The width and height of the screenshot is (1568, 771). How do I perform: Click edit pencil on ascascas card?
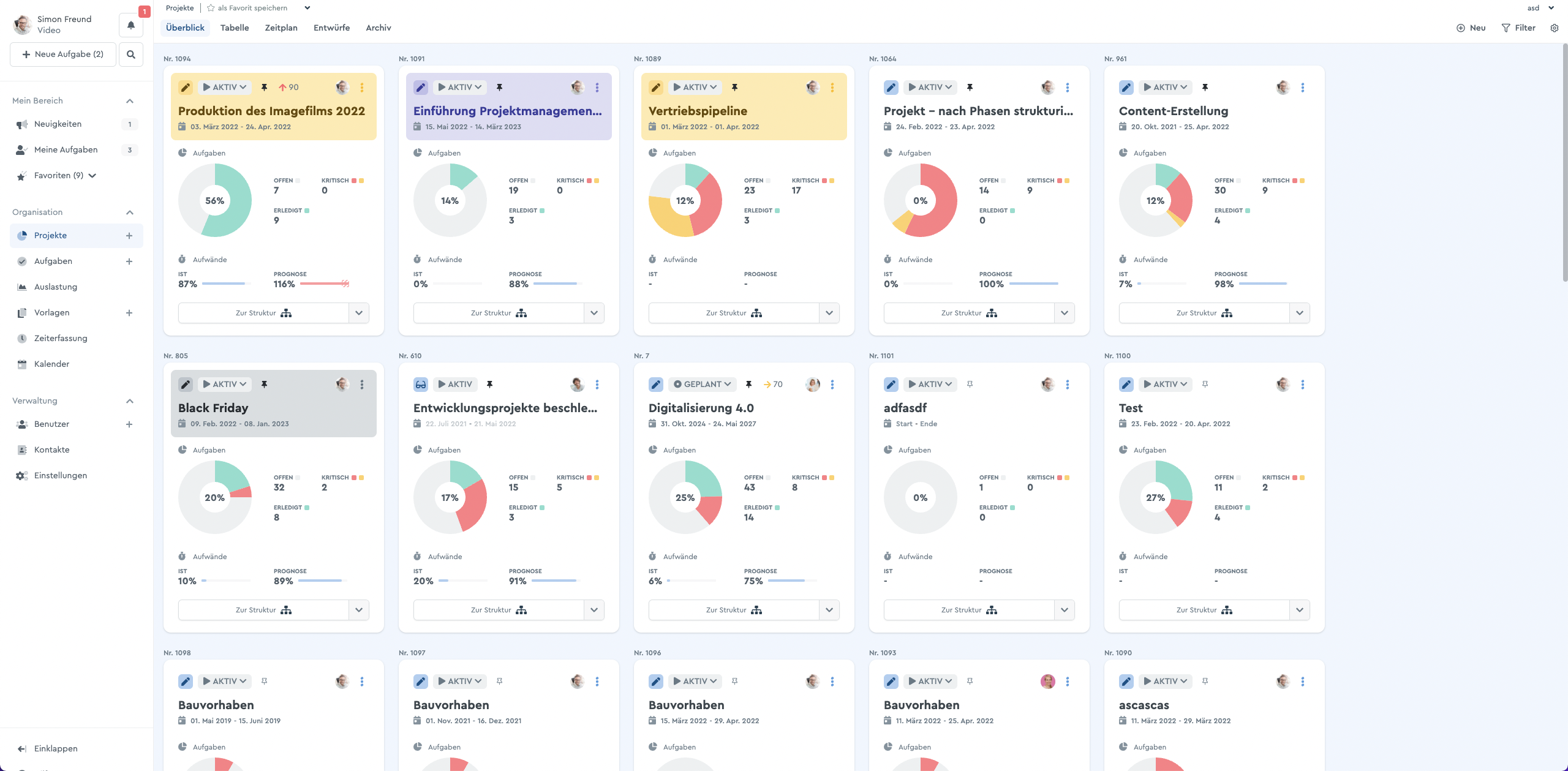coord(1126,682)
